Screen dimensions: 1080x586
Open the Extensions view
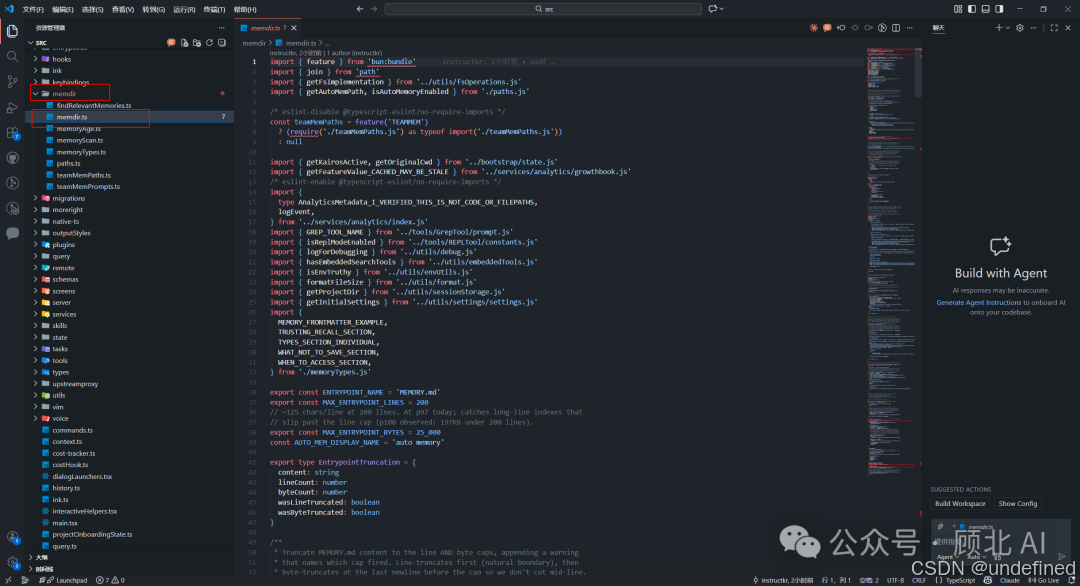[x=12, y=132]
